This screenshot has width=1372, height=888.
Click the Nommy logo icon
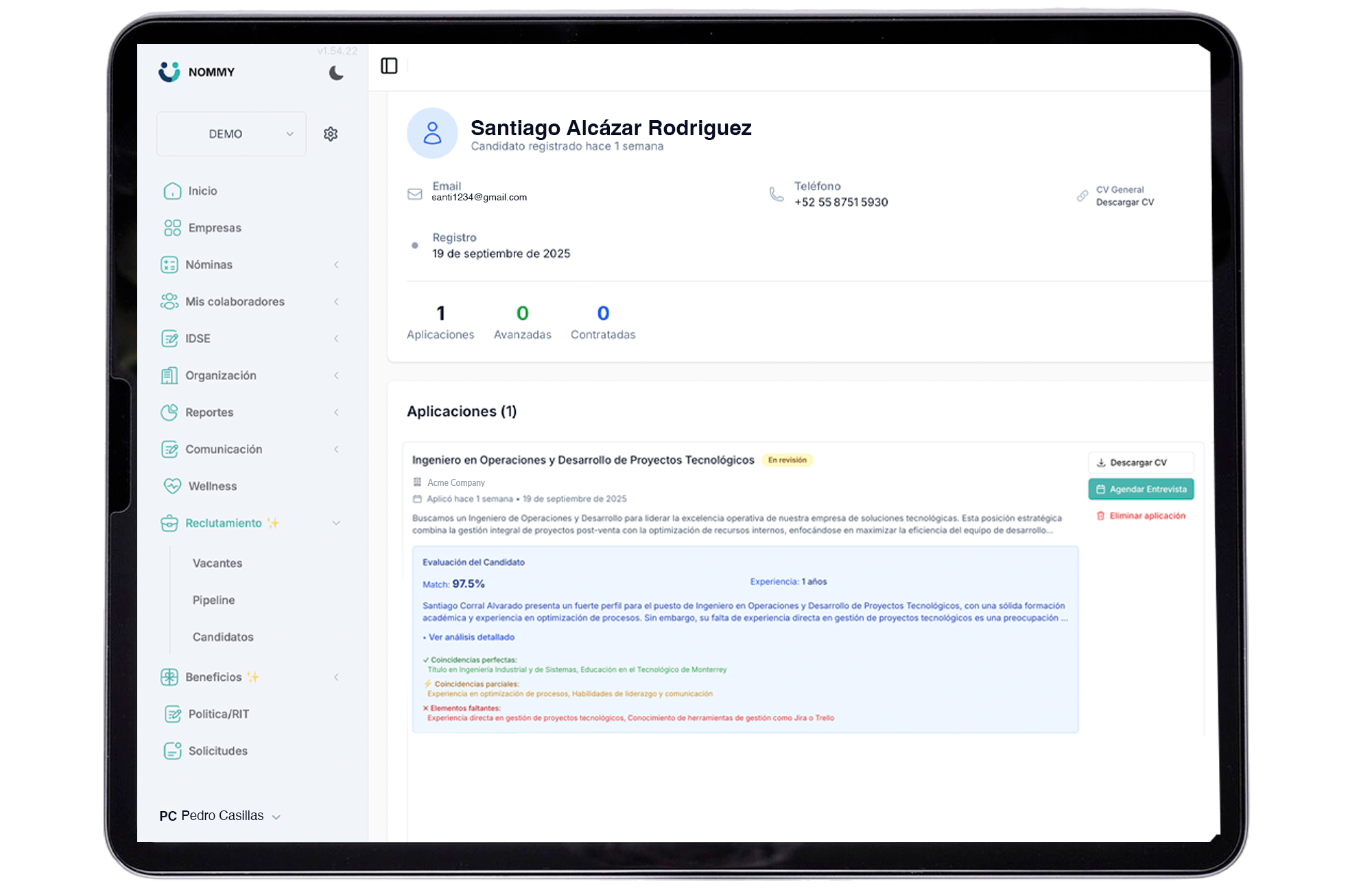pos(169,72)
